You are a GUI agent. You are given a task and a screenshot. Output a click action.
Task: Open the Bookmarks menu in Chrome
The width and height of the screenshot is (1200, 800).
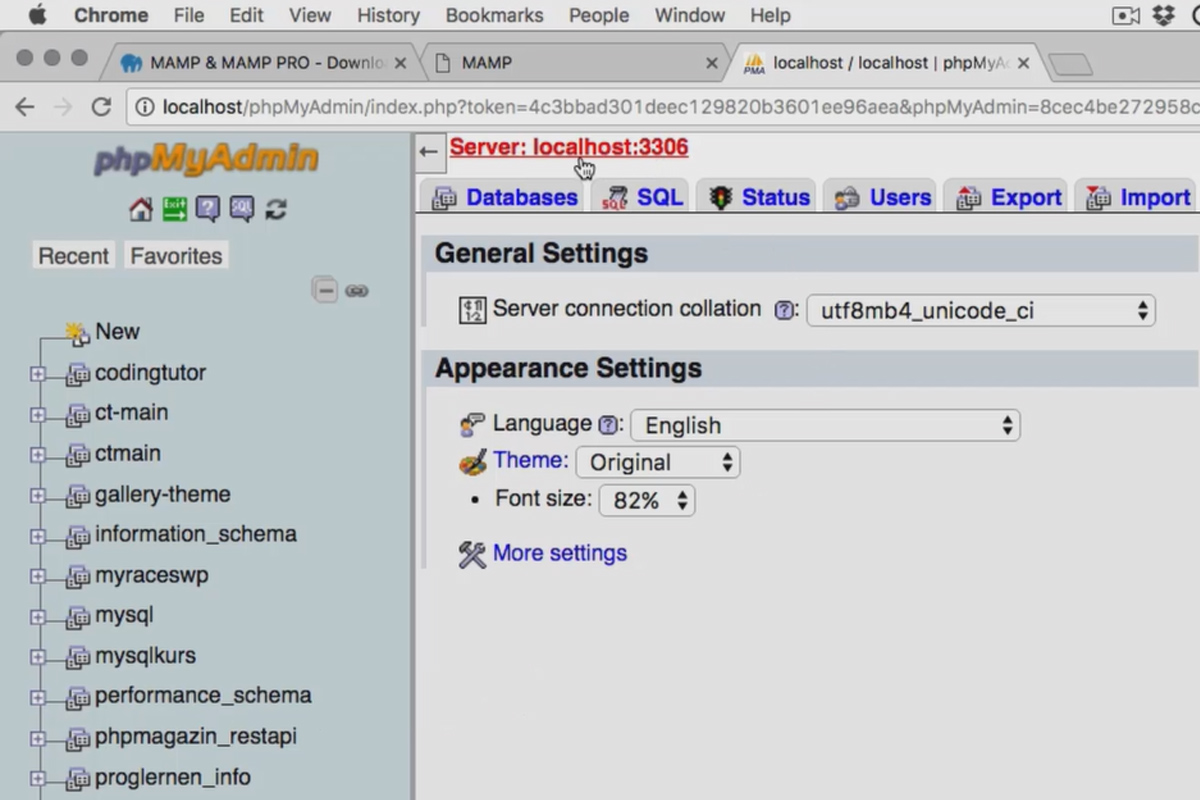(x=494, y=15)
